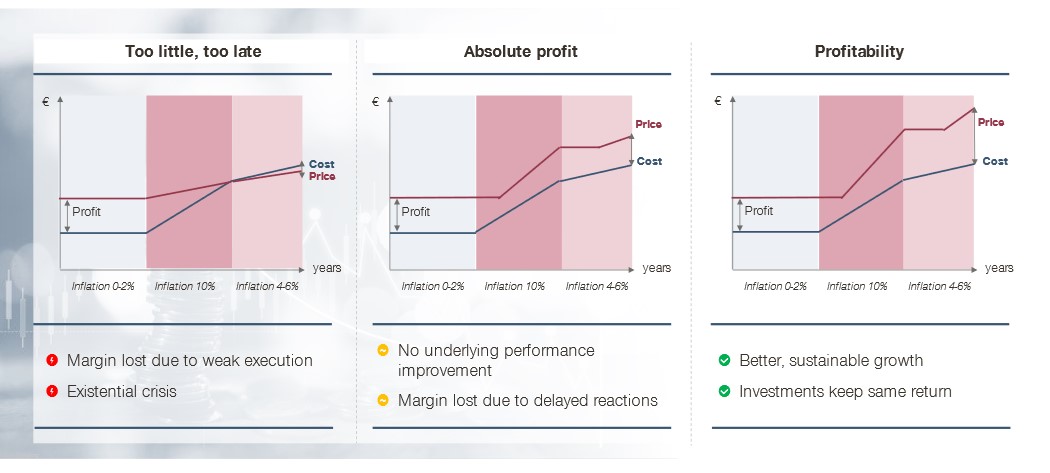The height and width of the screenshot is (473, 1050).
Task: Click the 'Better, sustainable growth' text
Action: (831, 360)
